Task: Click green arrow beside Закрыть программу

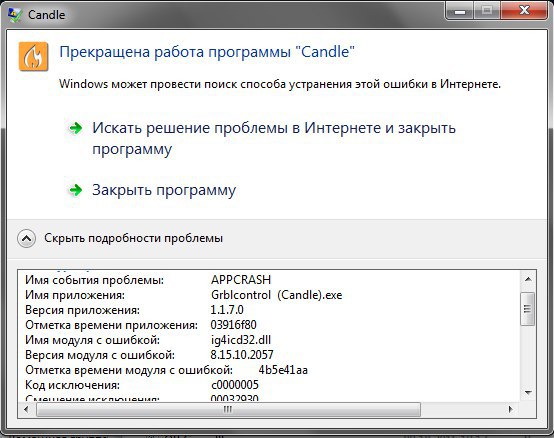Action: pos(76,190)
